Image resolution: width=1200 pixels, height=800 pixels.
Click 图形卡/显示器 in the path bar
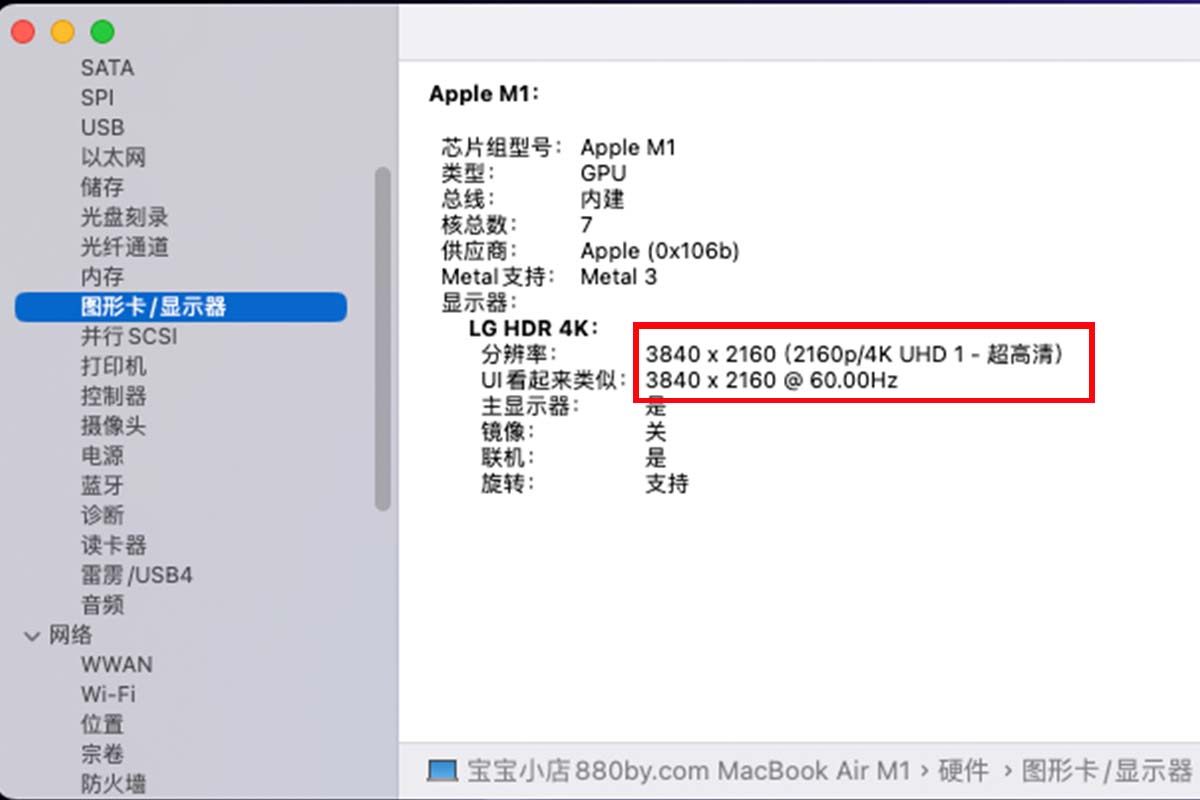pyautogui.click(x=1108, y=771)
